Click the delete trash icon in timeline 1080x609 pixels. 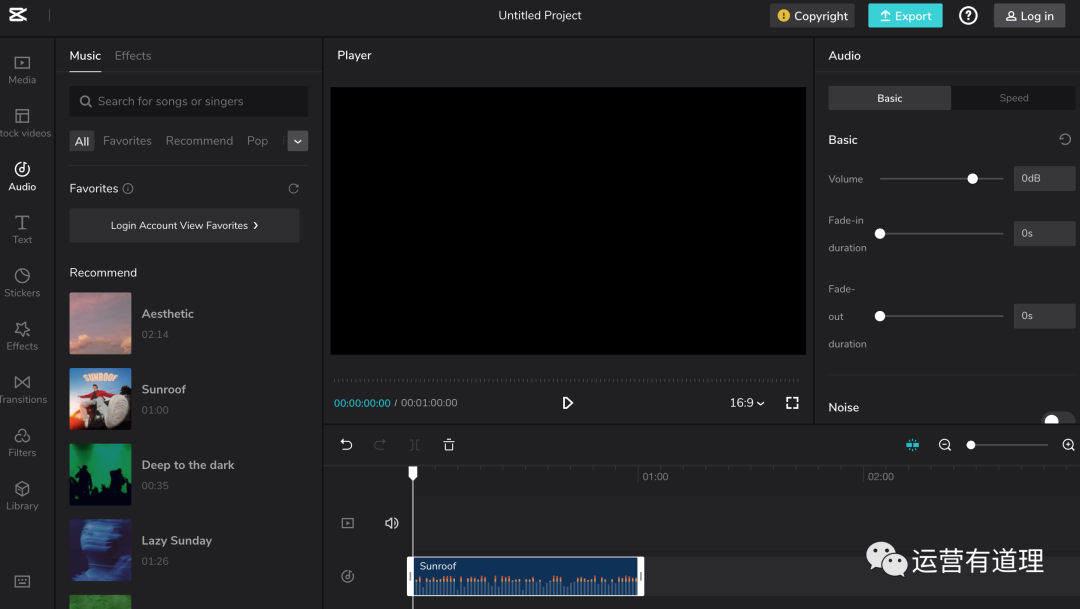pos(449,445)
